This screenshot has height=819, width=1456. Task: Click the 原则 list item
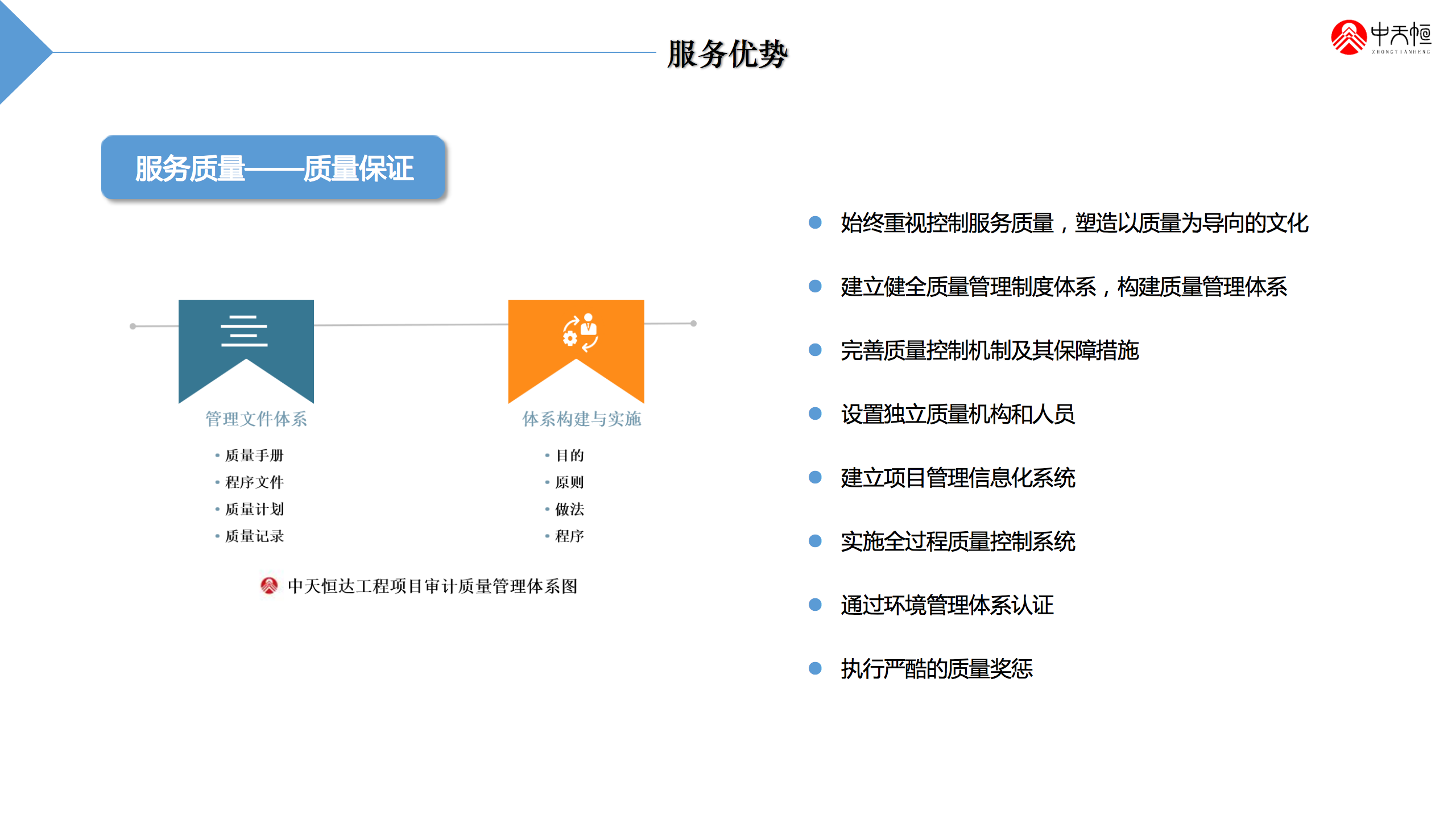click(569, 482)
